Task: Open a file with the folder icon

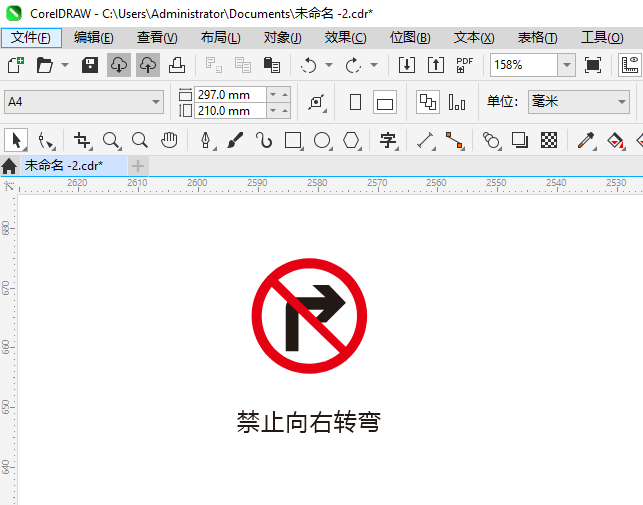Action: click(44, 65)
